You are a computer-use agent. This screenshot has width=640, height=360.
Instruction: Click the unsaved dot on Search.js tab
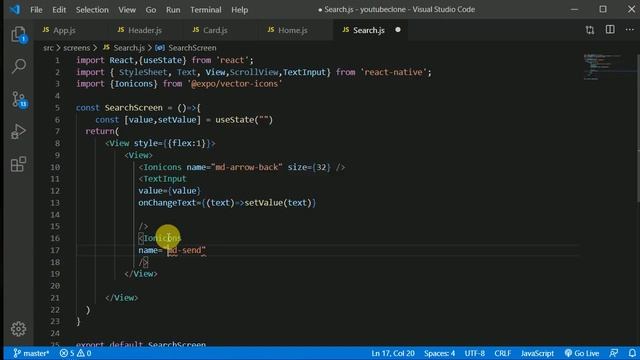pyautogui.click(x=398, y=30)
